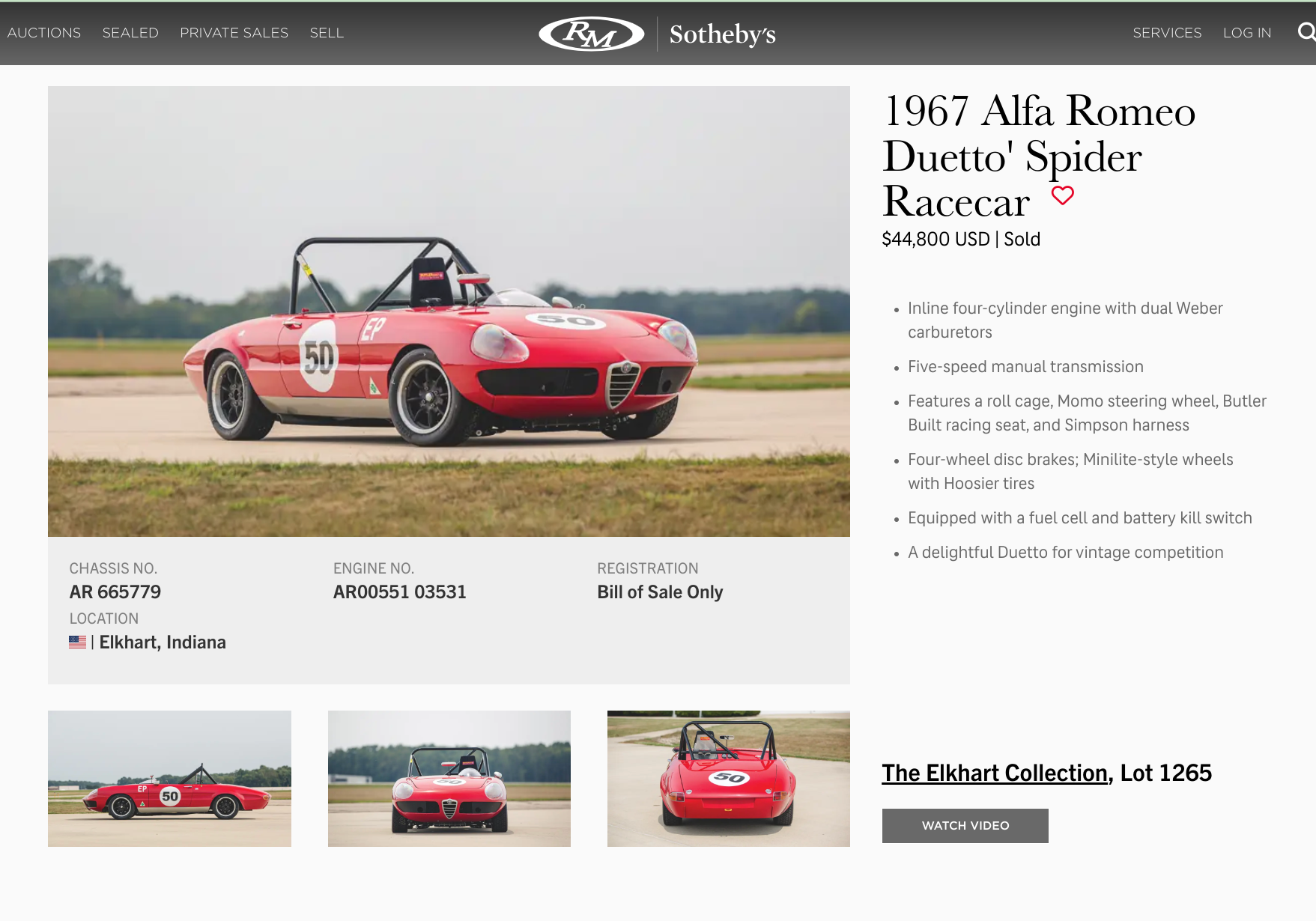The image size is (1316, 921).
Task: View the front view thumbnail
Action: tap(449, 779)
